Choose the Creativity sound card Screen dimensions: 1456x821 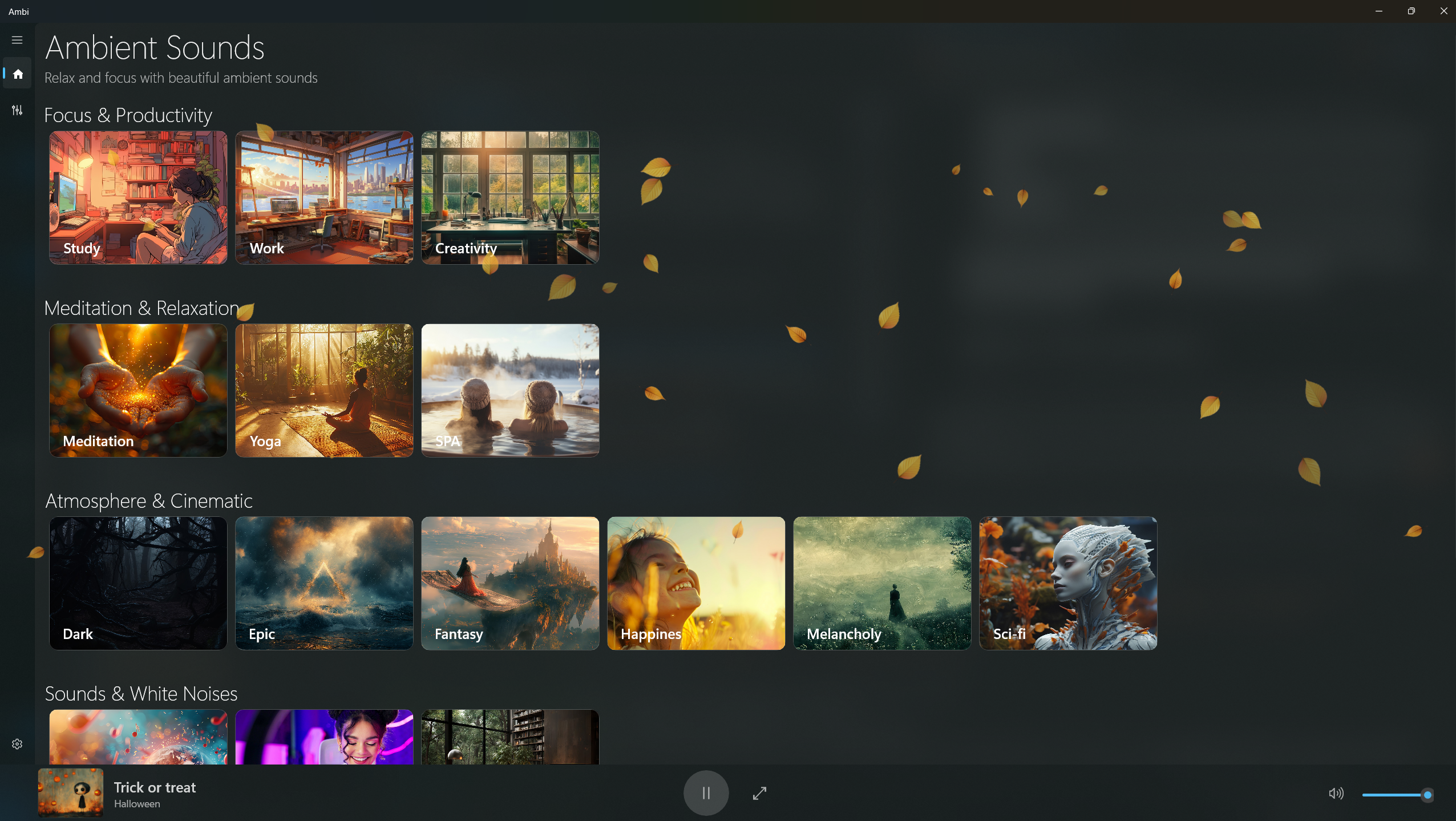point(510,197)
